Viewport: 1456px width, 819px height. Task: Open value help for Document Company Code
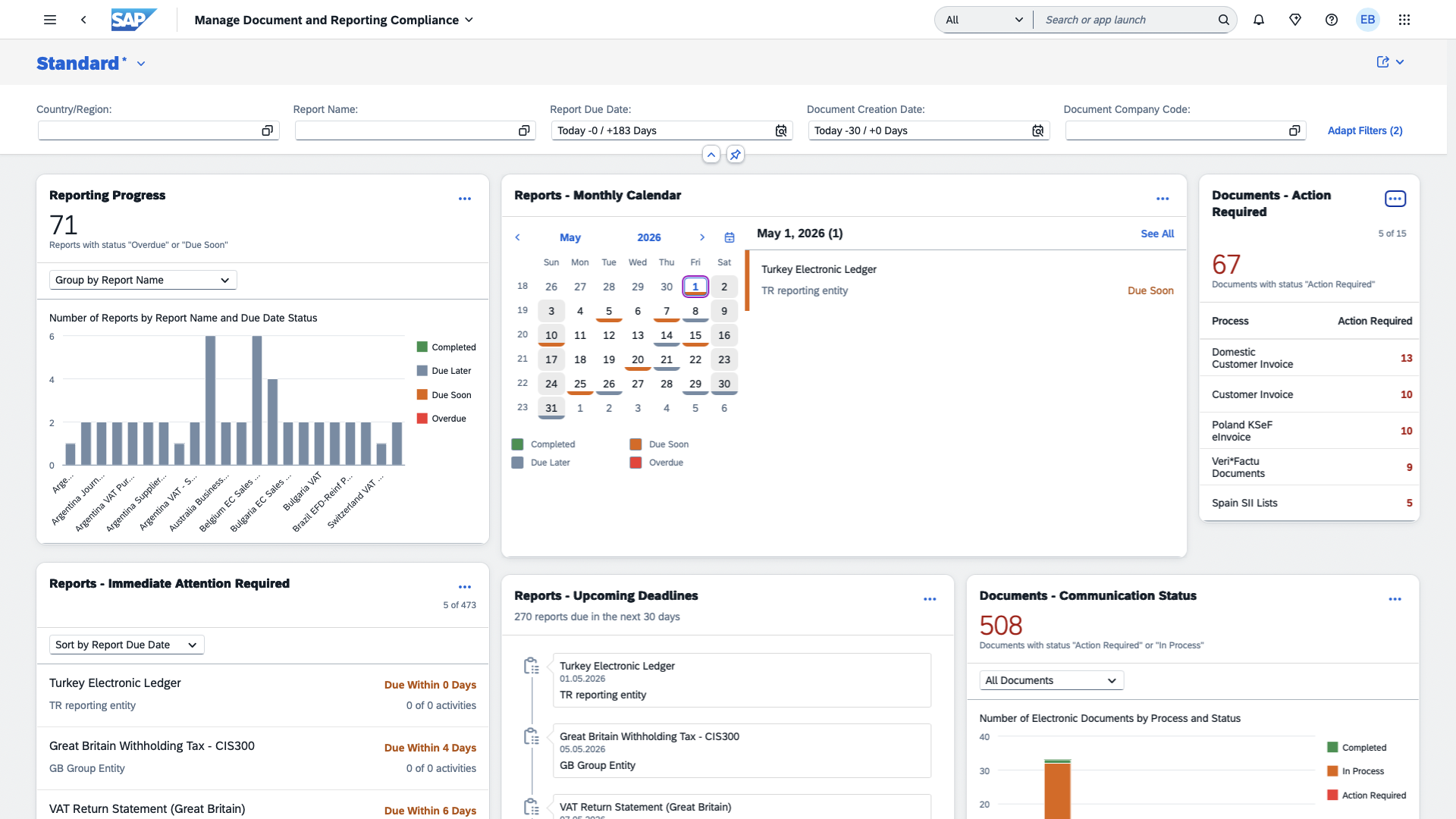[1294, 130]
